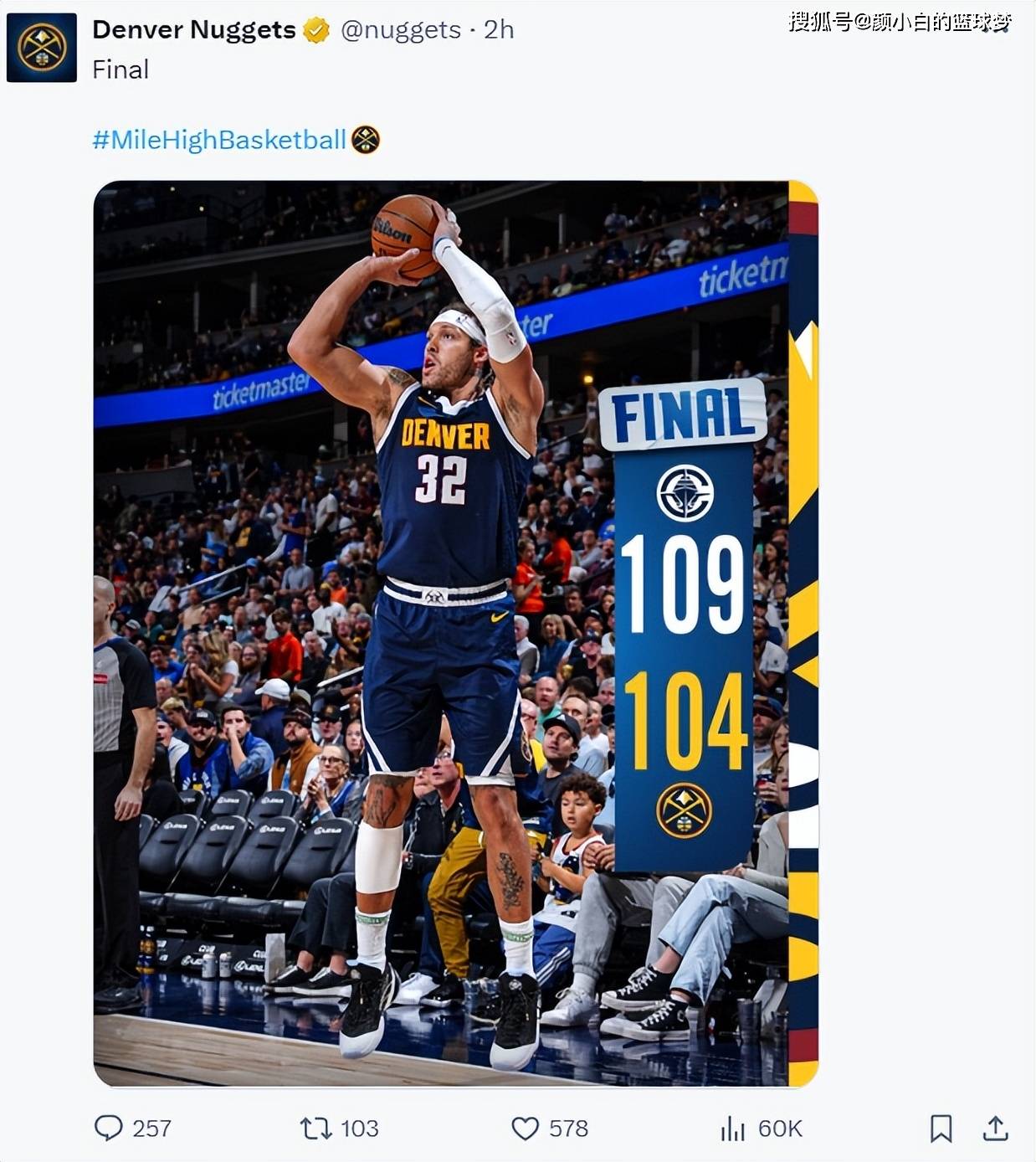
Task: Open the reply comment icon
Action: point(108,1128)
